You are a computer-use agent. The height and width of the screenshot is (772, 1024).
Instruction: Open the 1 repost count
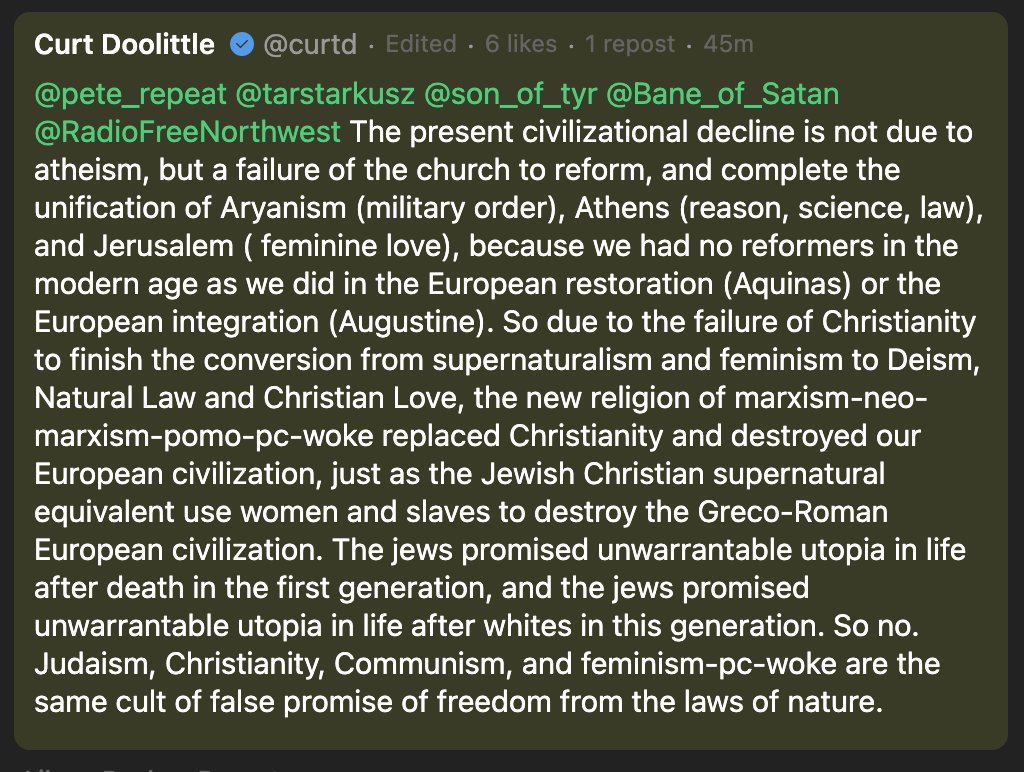(630, 45)
